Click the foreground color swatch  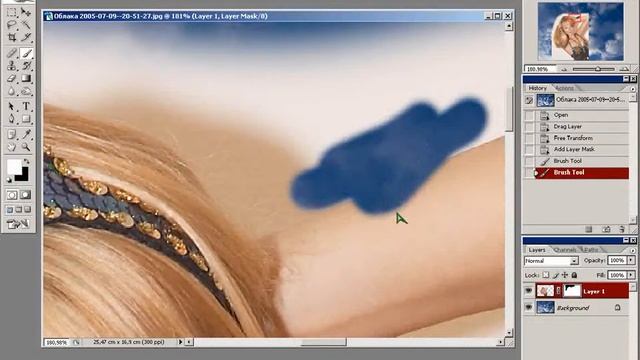click(14, 167)
